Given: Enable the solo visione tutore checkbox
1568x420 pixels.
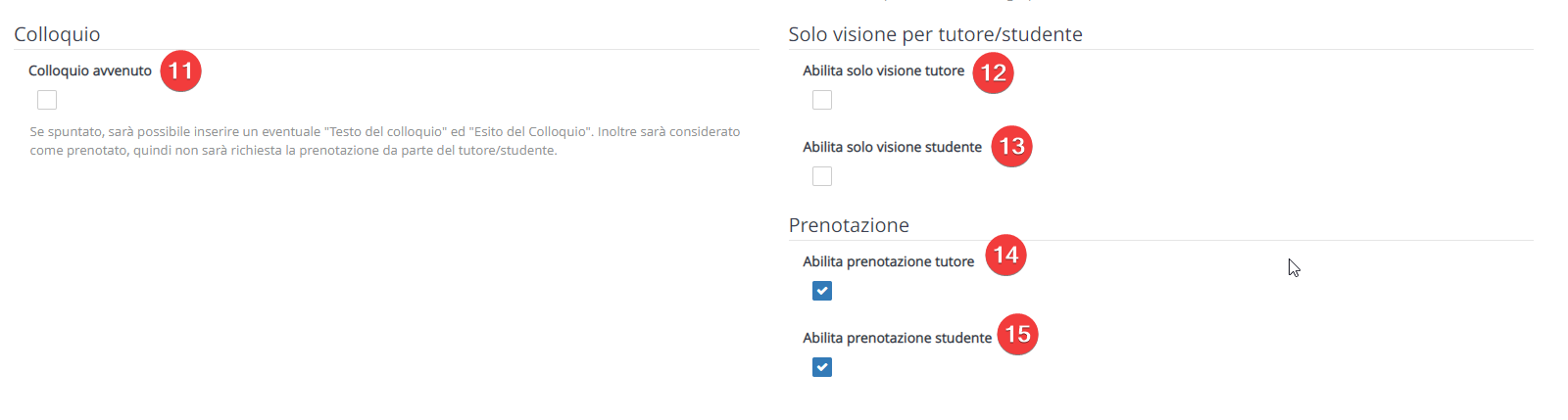Looking at the screenshot, I should point(822,100).
